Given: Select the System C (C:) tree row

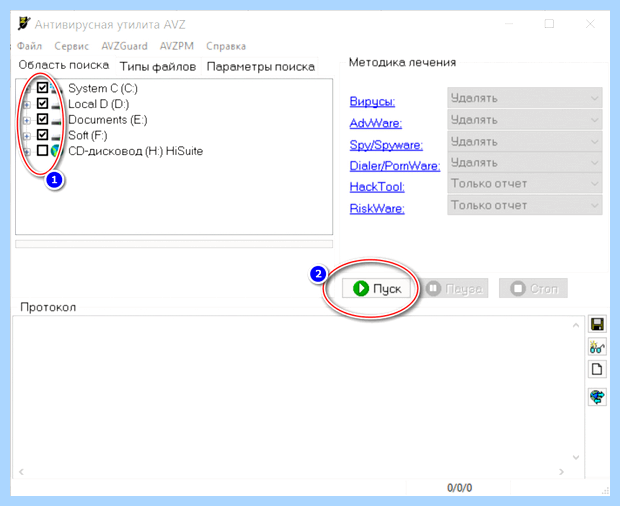Looking at the screenshot, I should click(x=103, y=88).
